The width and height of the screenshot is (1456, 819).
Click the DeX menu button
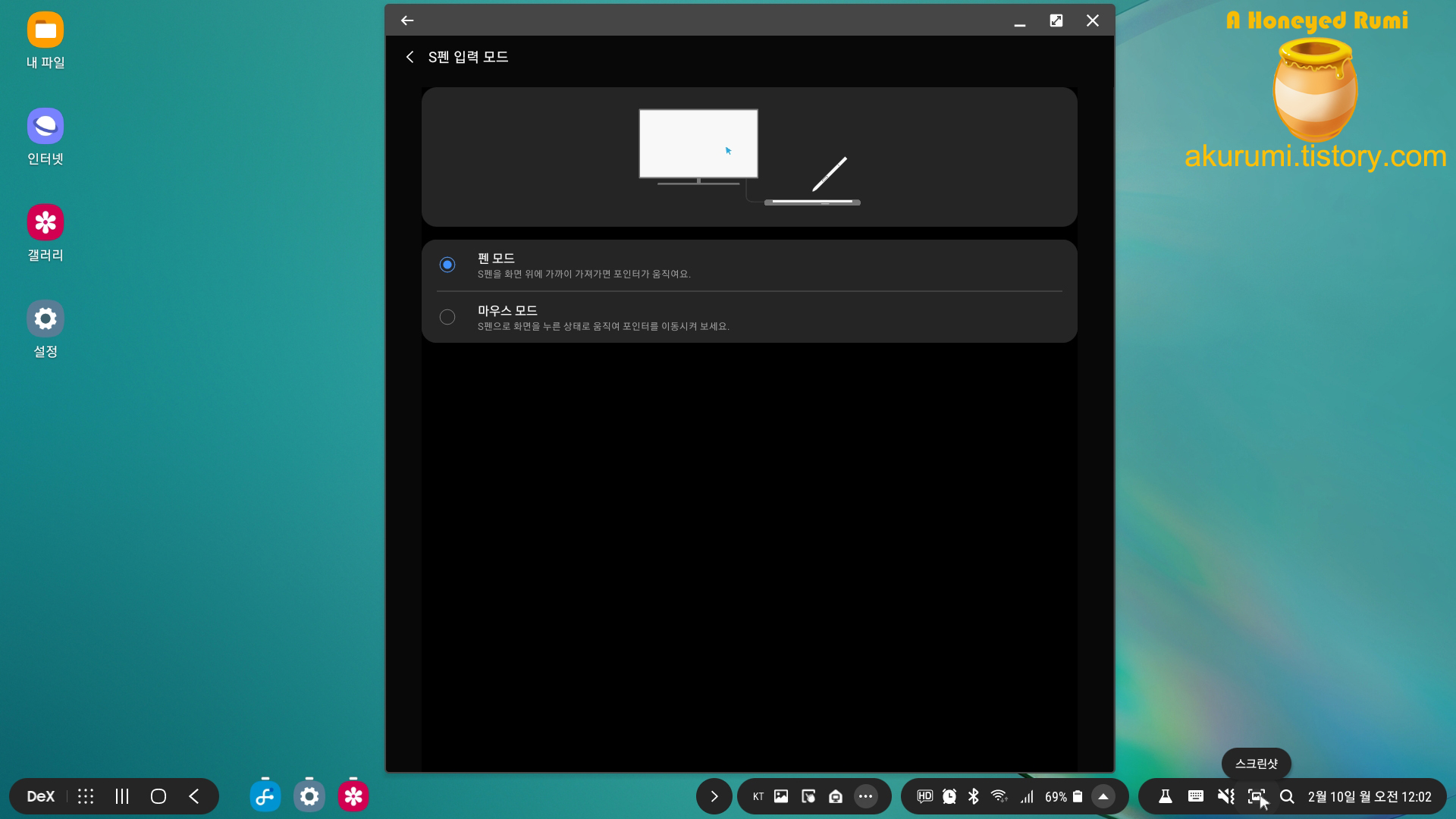coord(41,796)
